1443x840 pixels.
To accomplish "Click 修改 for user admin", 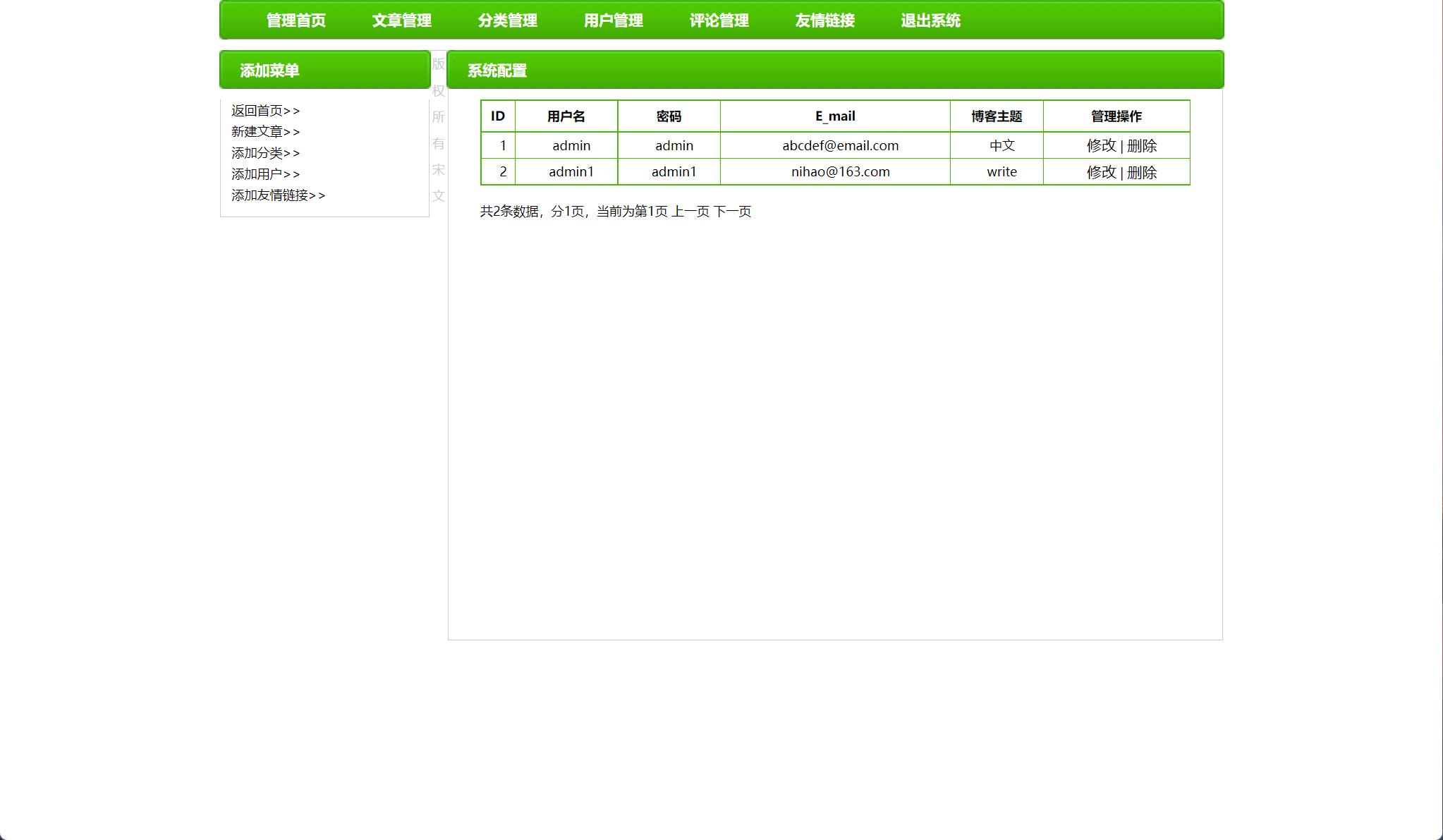I will point(1101,146).
